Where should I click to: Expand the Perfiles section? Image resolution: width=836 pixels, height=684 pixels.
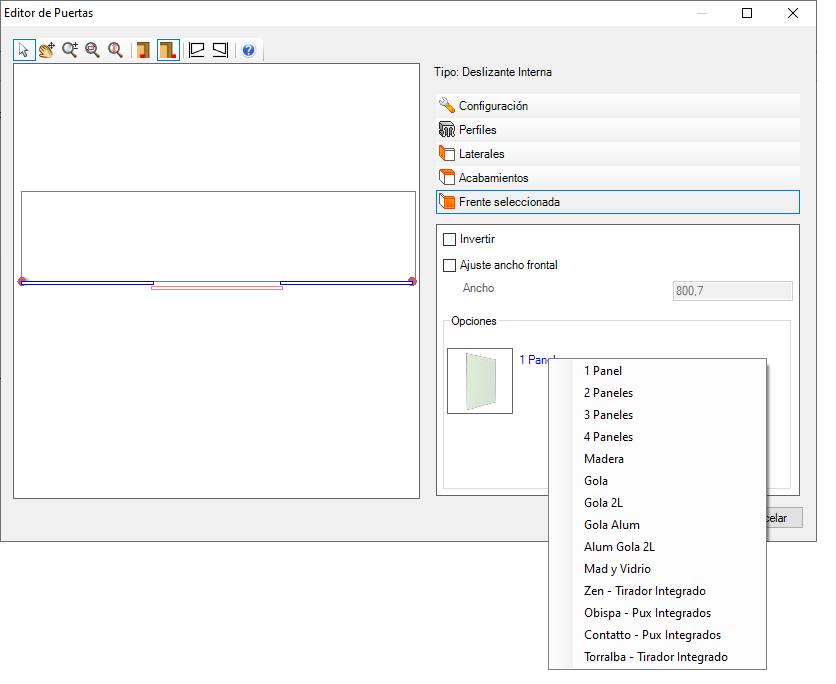[618, 130]
